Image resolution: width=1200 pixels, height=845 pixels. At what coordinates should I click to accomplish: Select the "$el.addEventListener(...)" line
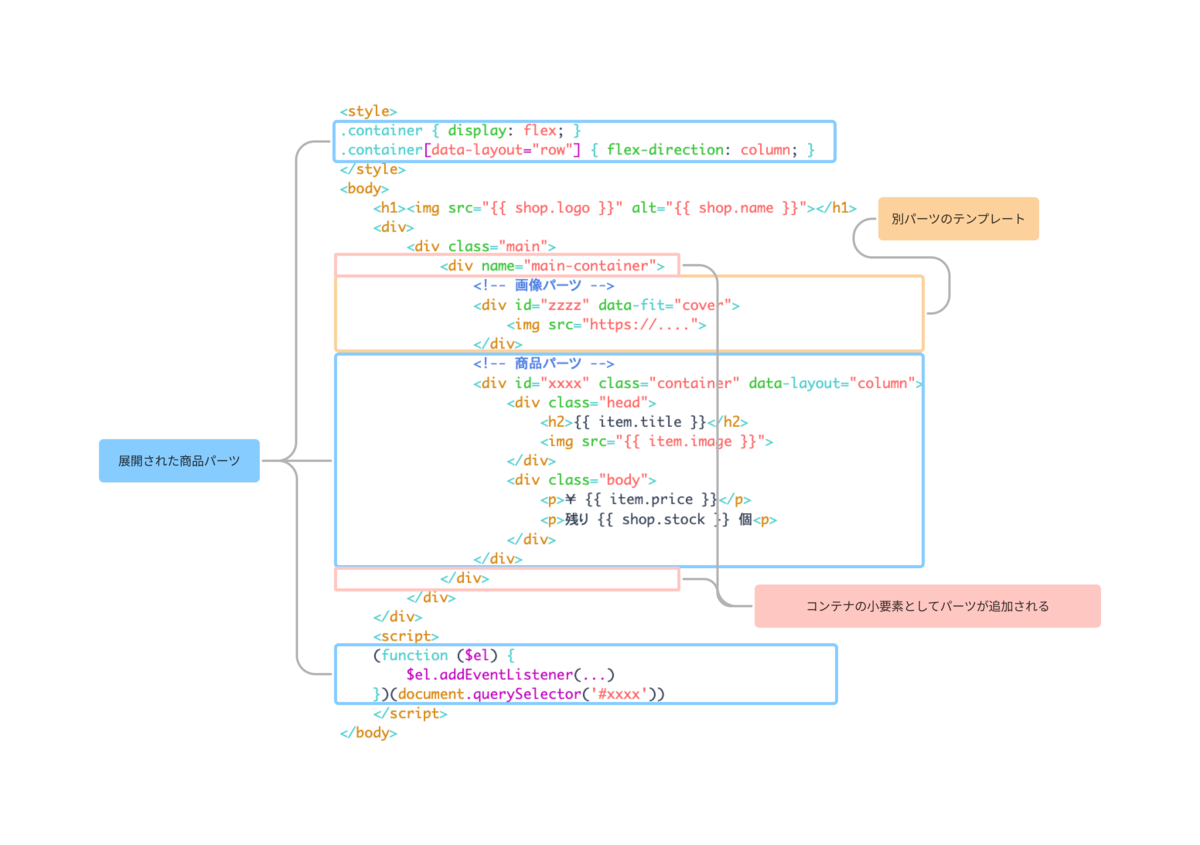pyautogui.click(x=511, y=675)
